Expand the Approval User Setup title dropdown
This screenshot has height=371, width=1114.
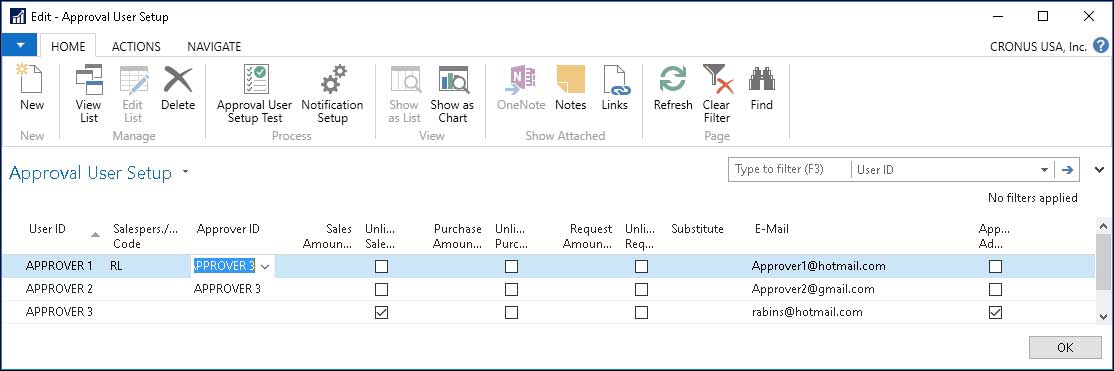[185, 172]
